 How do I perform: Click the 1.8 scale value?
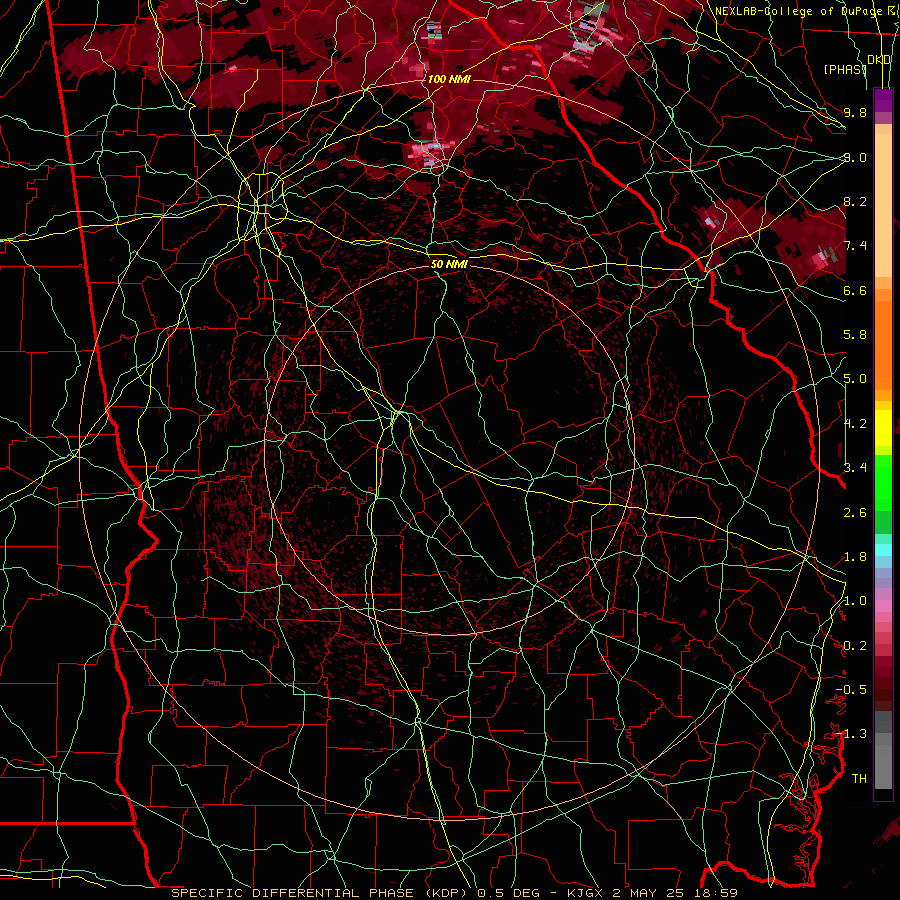(x=855, y=557)
